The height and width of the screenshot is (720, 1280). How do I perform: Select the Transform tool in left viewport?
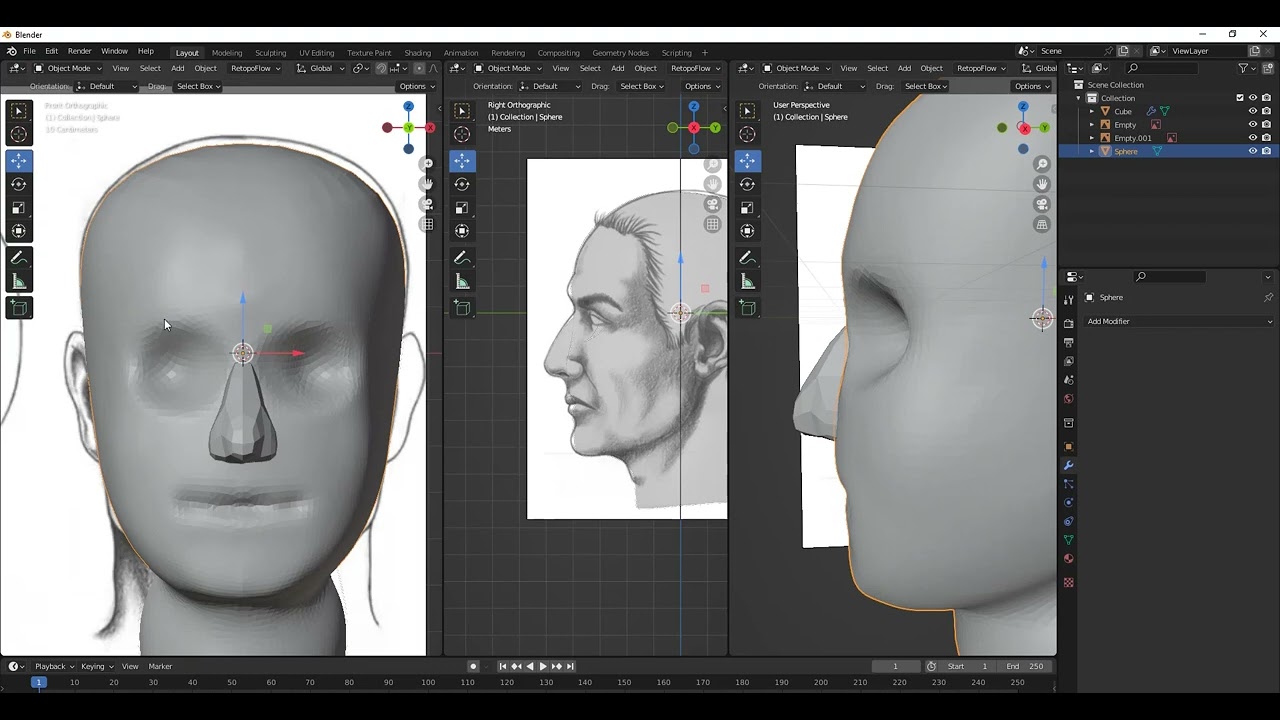(x=19, y=231)
